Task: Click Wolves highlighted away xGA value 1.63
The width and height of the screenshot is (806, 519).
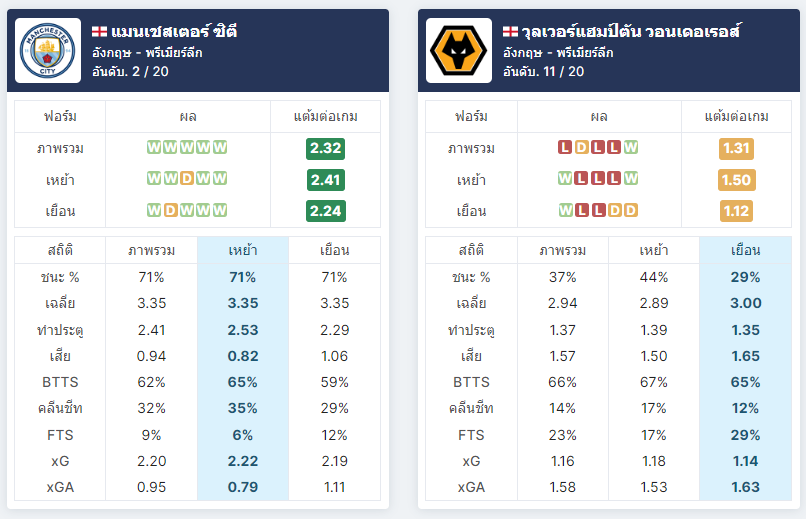Action: click(x=745, y=487)
